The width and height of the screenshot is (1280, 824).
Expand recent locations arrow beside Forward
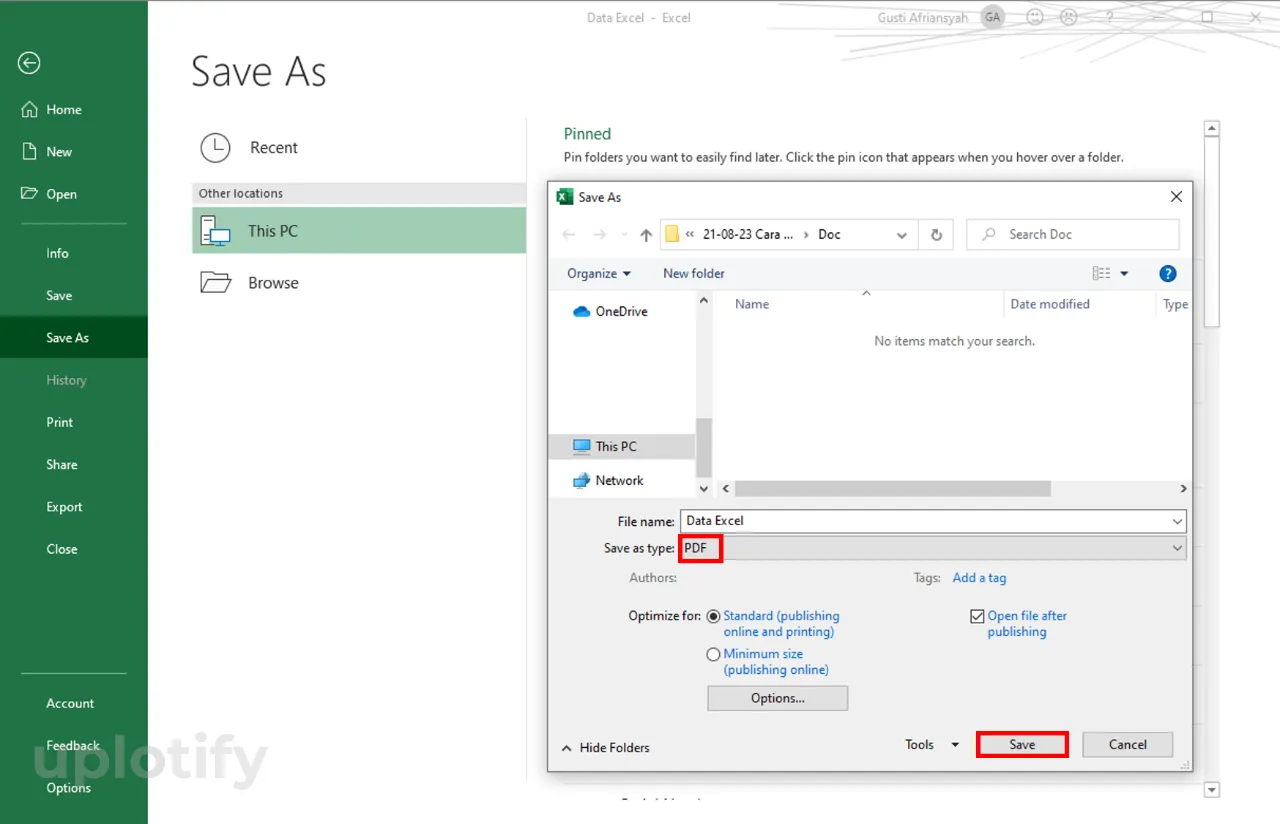coord(625,235)
